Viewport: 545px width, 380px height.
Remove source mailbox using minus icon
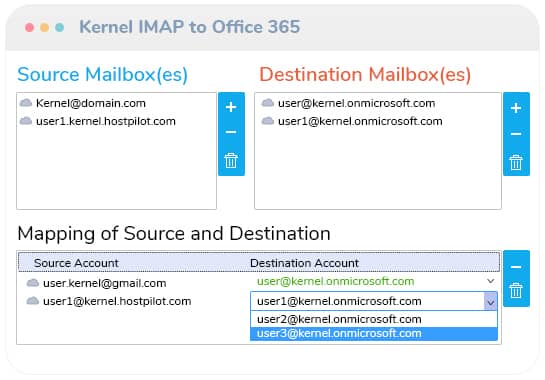(231, 132)
